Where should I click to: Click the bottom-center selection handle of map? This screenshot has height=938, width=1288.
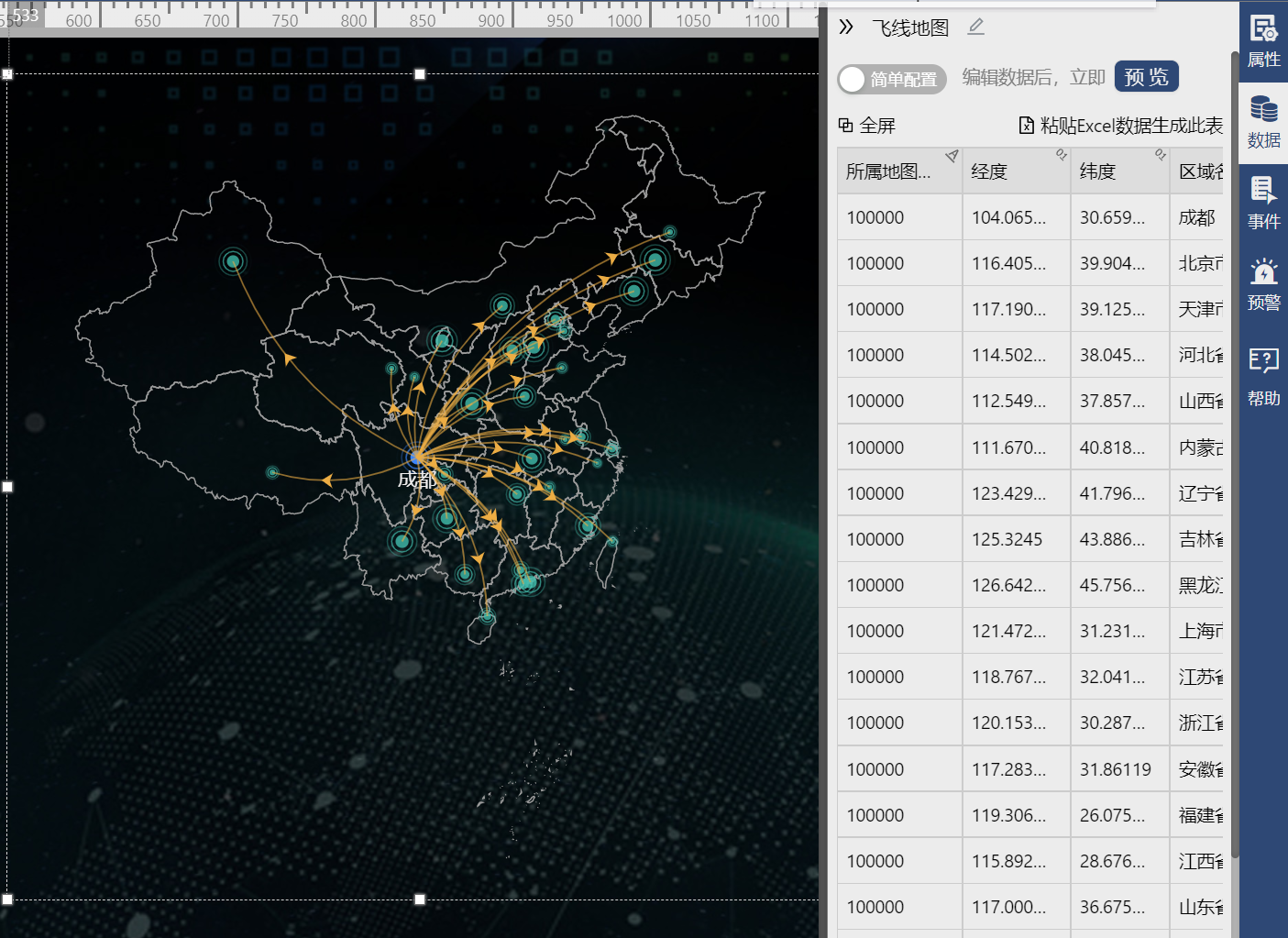[x=420, y=899]
